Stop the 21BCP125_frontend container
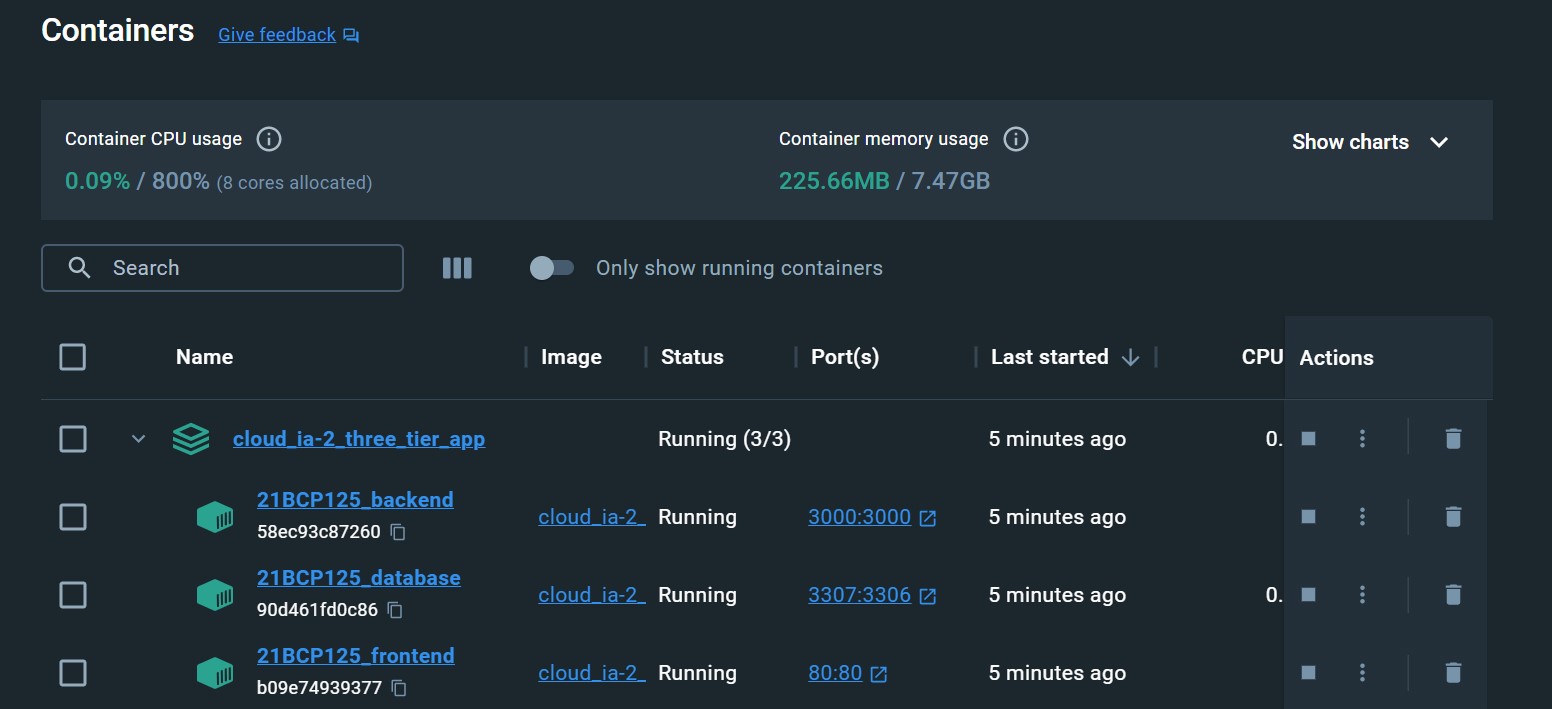This screenshot has width=1552, height=709. [x=1308, y=673]
